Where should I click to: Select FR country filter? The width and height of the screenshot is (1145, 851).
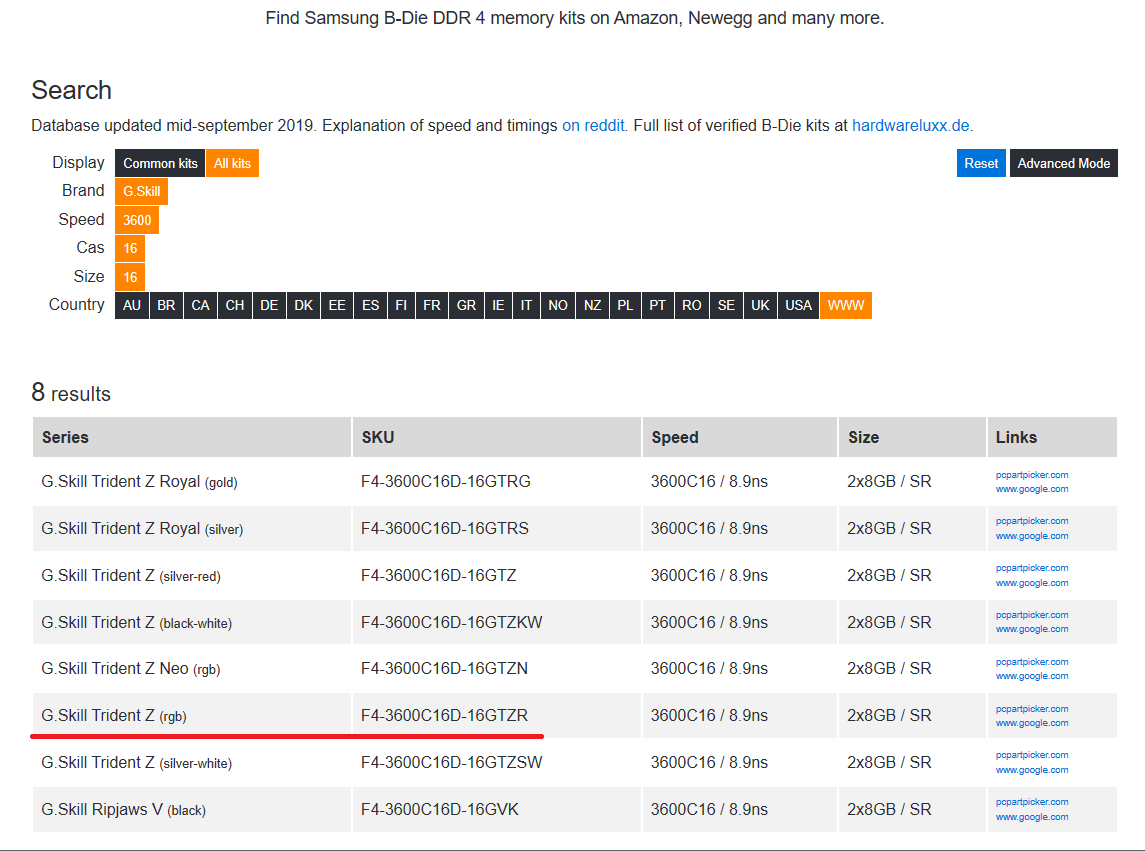click(x=432, y=305)
